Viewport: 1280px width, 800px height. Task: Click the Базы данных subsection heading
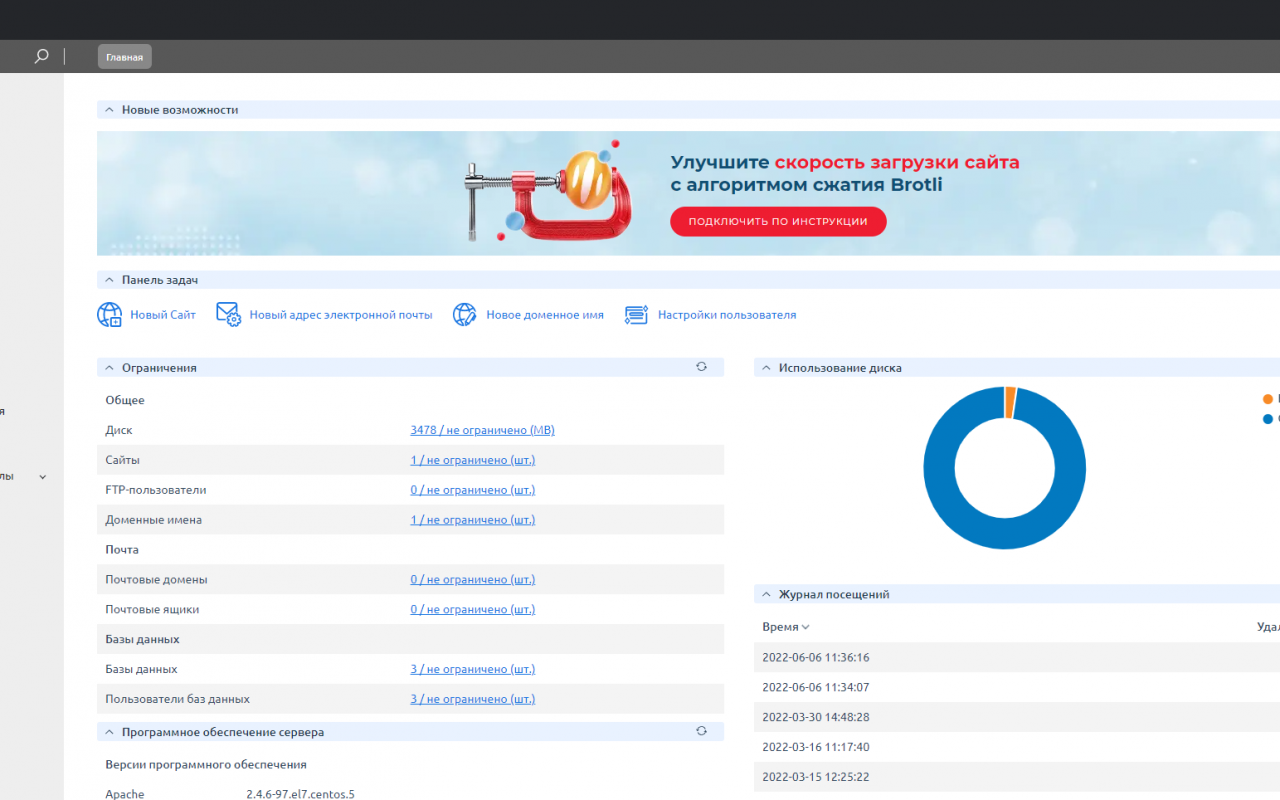(142, 639)
